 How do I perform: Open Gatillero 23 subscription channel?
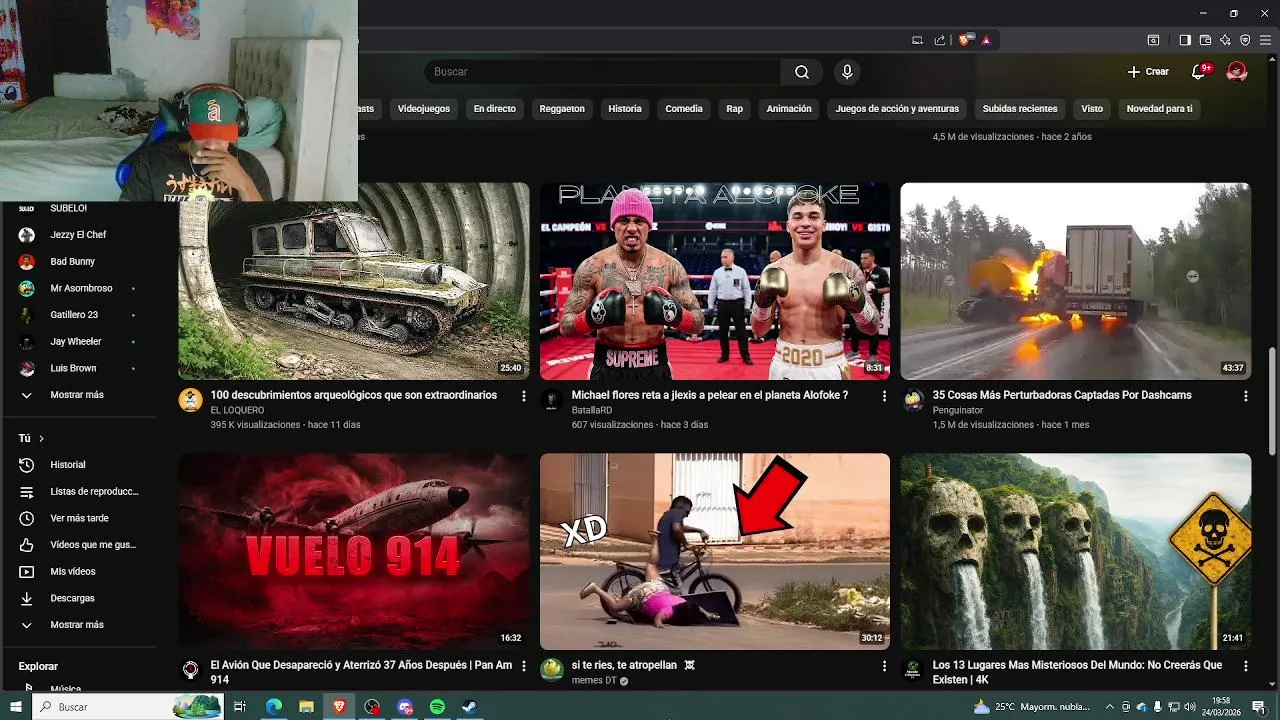tap(76, 315)
